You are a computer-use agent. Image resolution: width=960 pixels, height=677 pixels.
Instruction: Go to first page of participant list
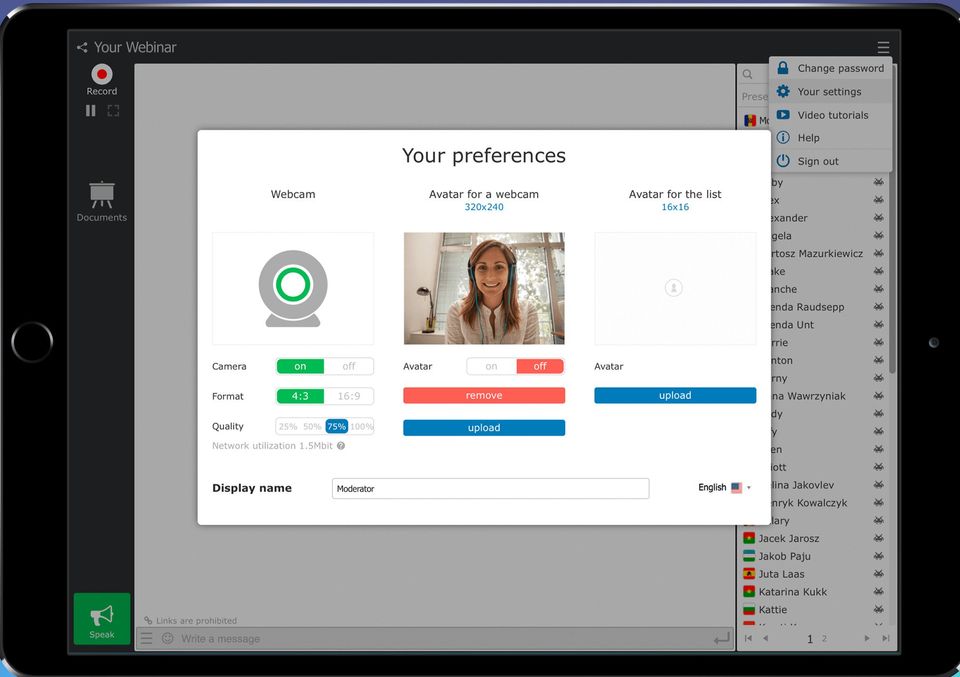point(748,638)
